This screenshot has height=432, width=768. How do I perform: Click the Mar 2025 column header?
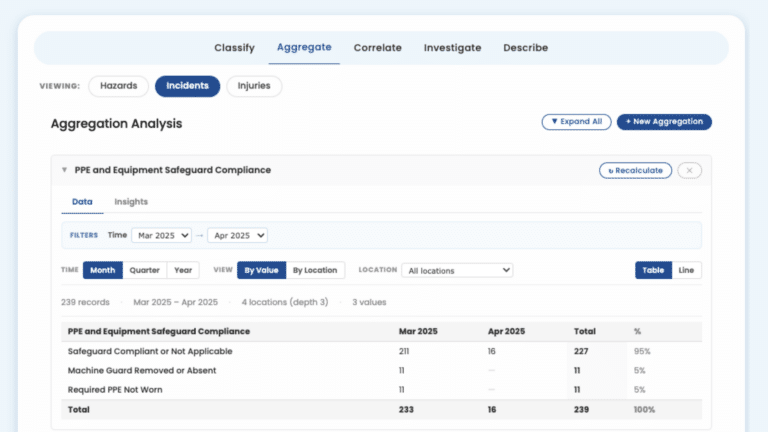coord(418,332)
